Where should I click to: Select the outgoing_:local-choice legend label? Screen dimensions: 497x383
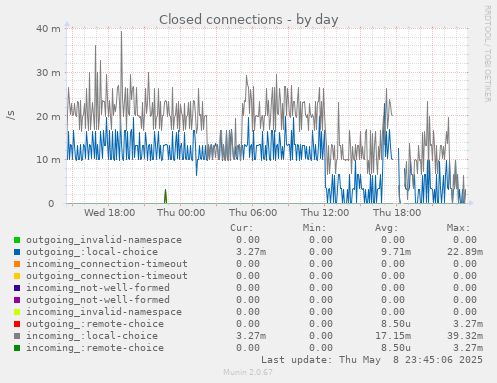[x=92, y=252]
